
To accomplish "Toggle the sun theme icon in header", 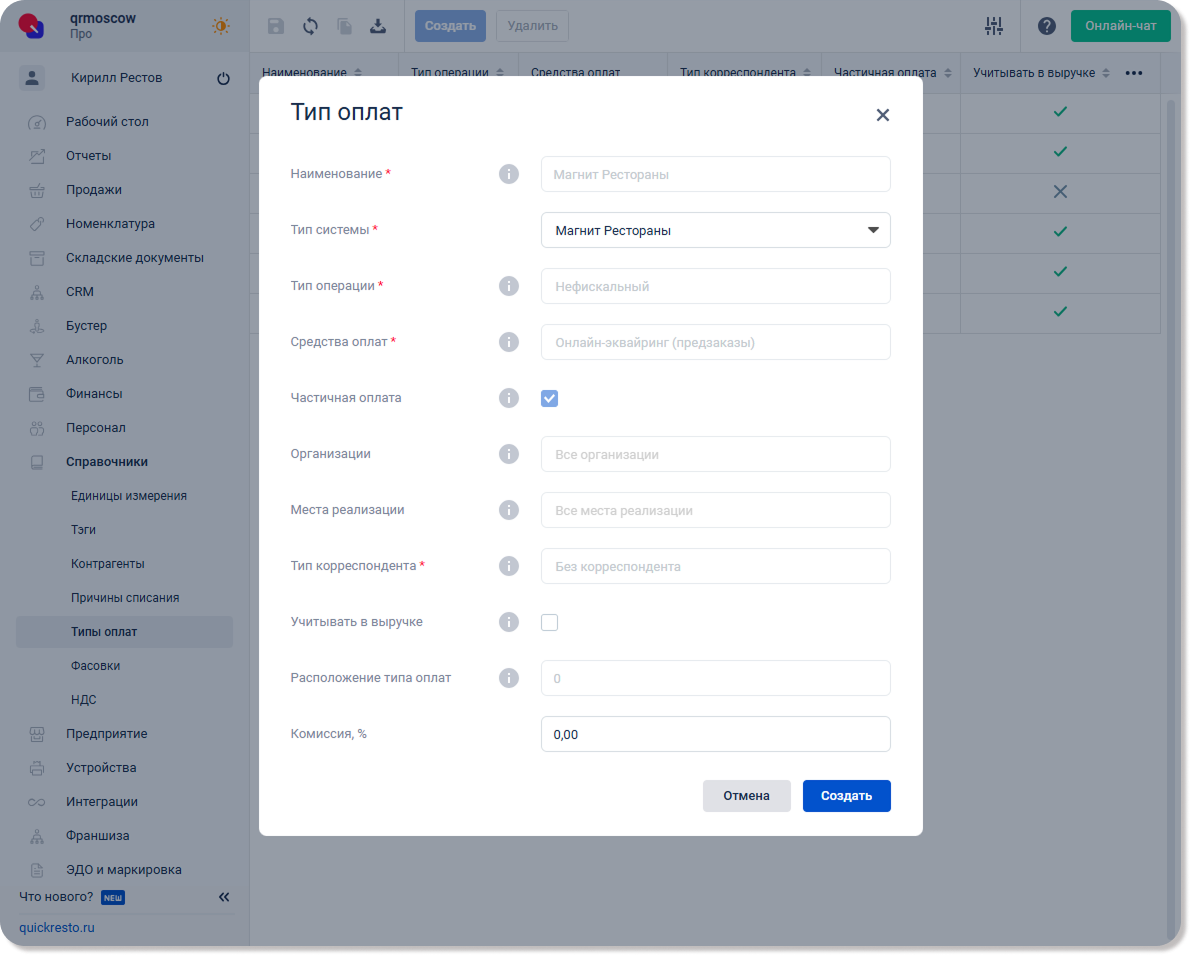I will tap(221, 26).
